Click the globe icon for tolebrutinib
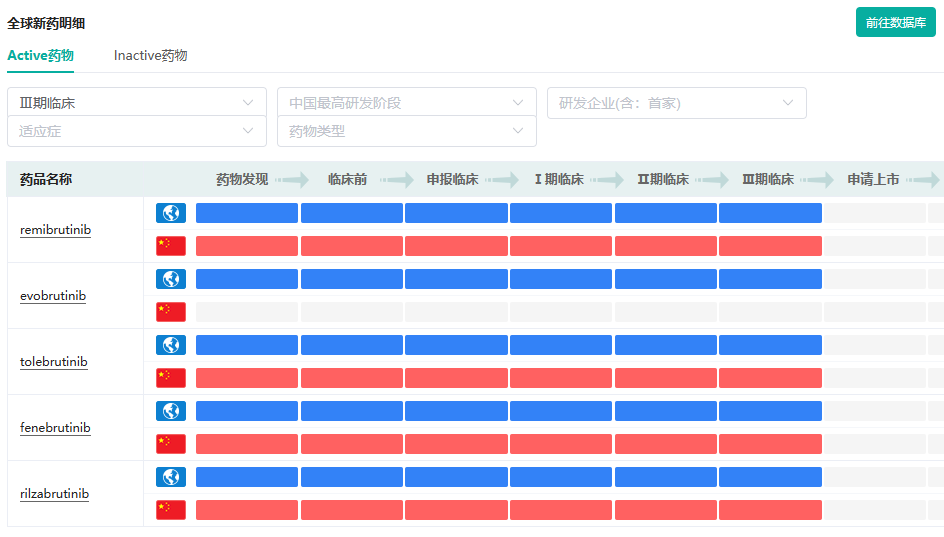The height and width of the screenshot is (537, 944). (x=171, y=345)
